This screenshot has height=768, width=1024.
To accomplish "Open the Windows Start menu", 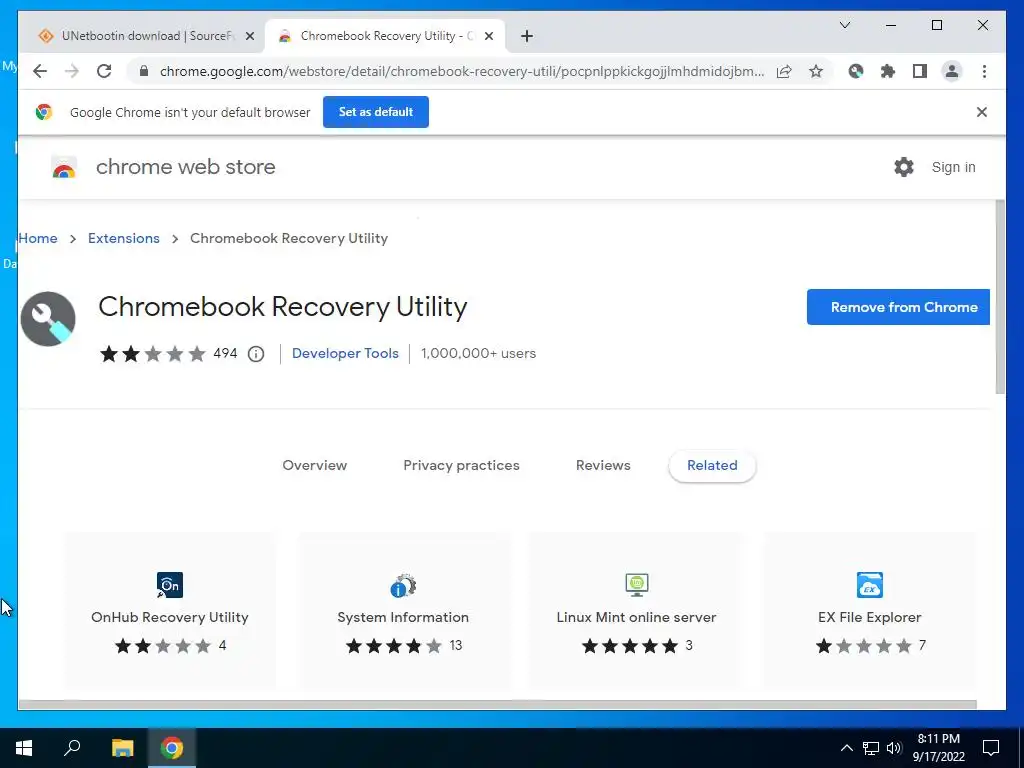I will [24, 748].
